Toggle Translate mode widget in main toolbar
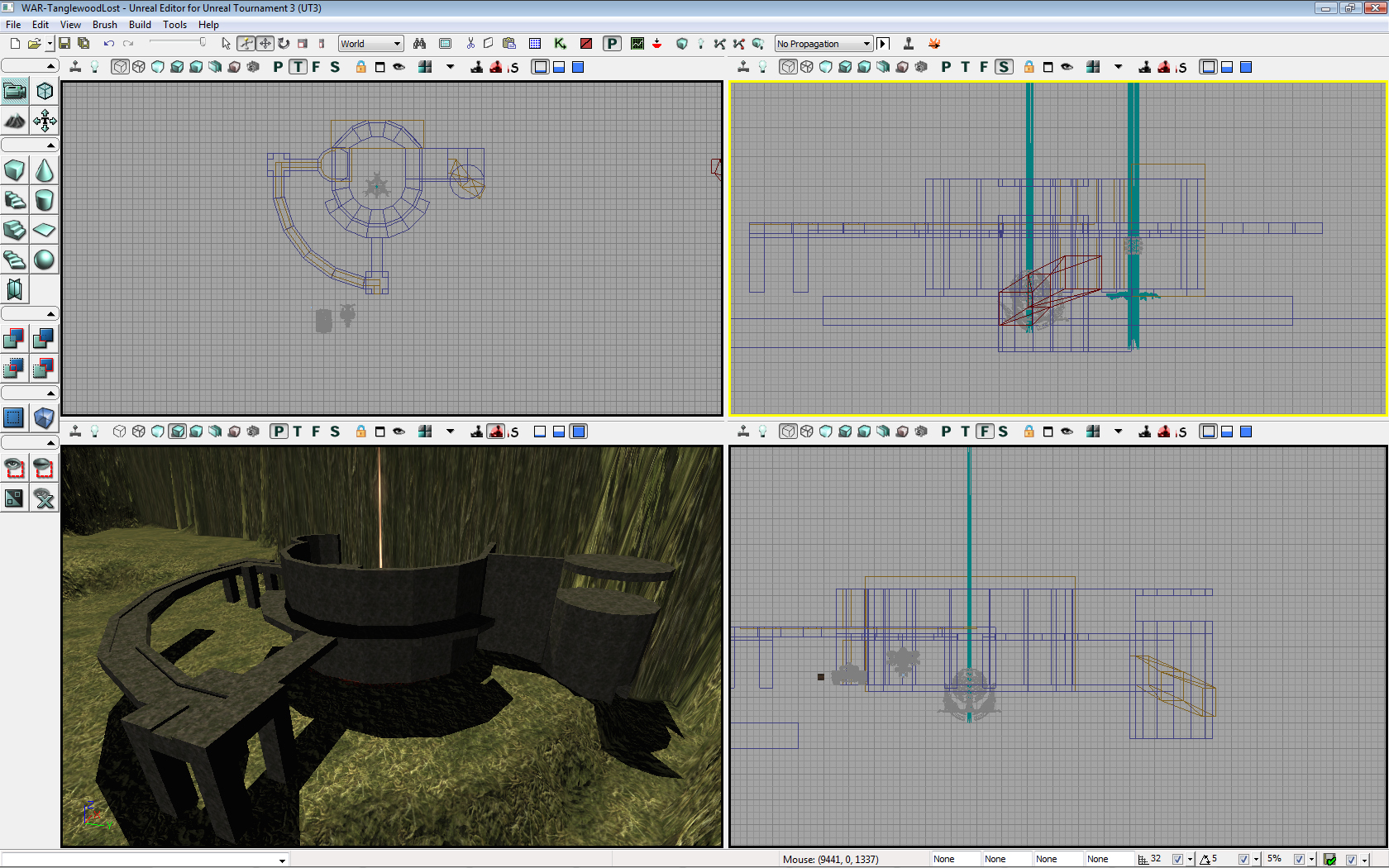 (265, 44)
